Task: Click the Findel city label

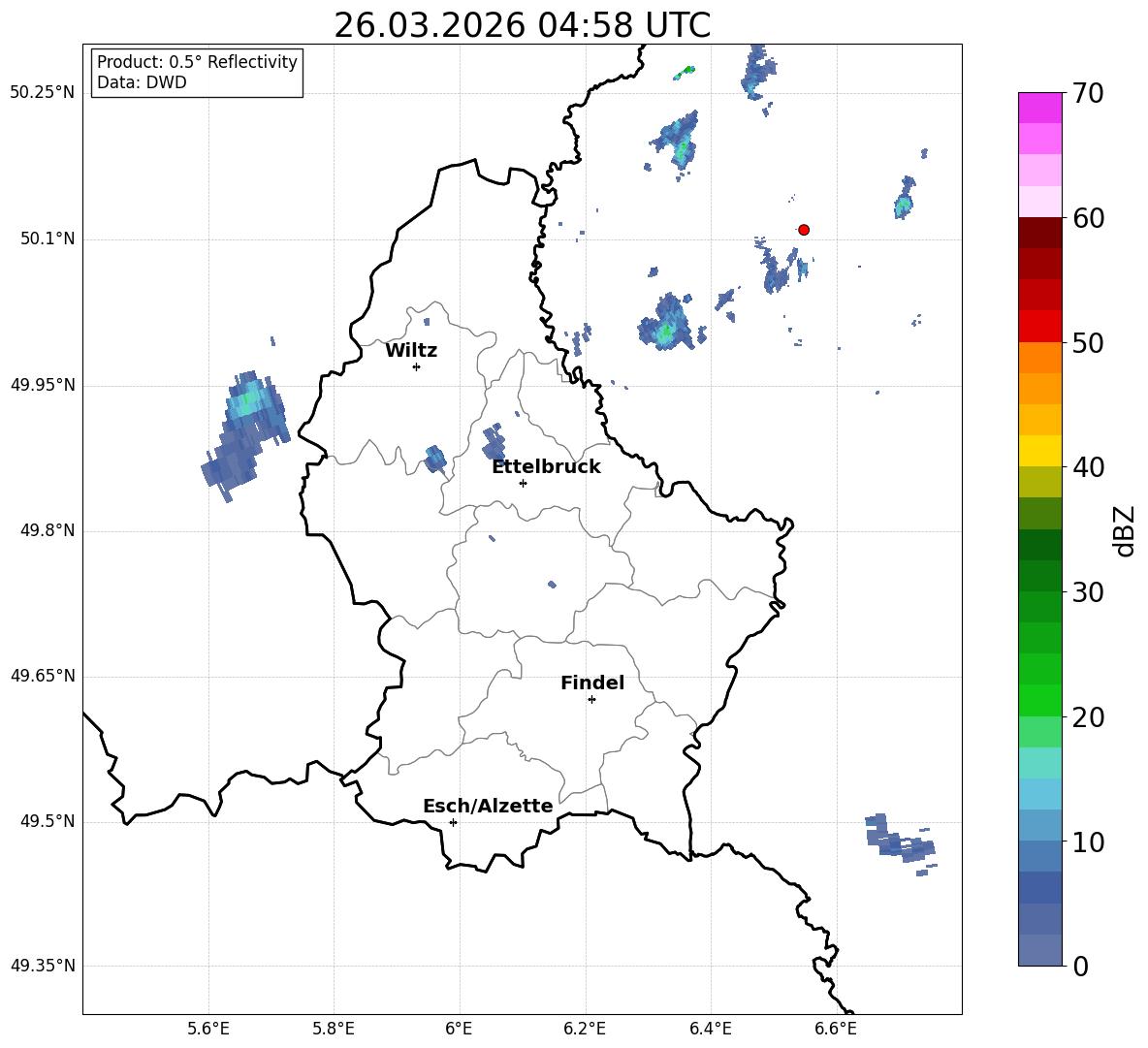Action: (592, 683)
